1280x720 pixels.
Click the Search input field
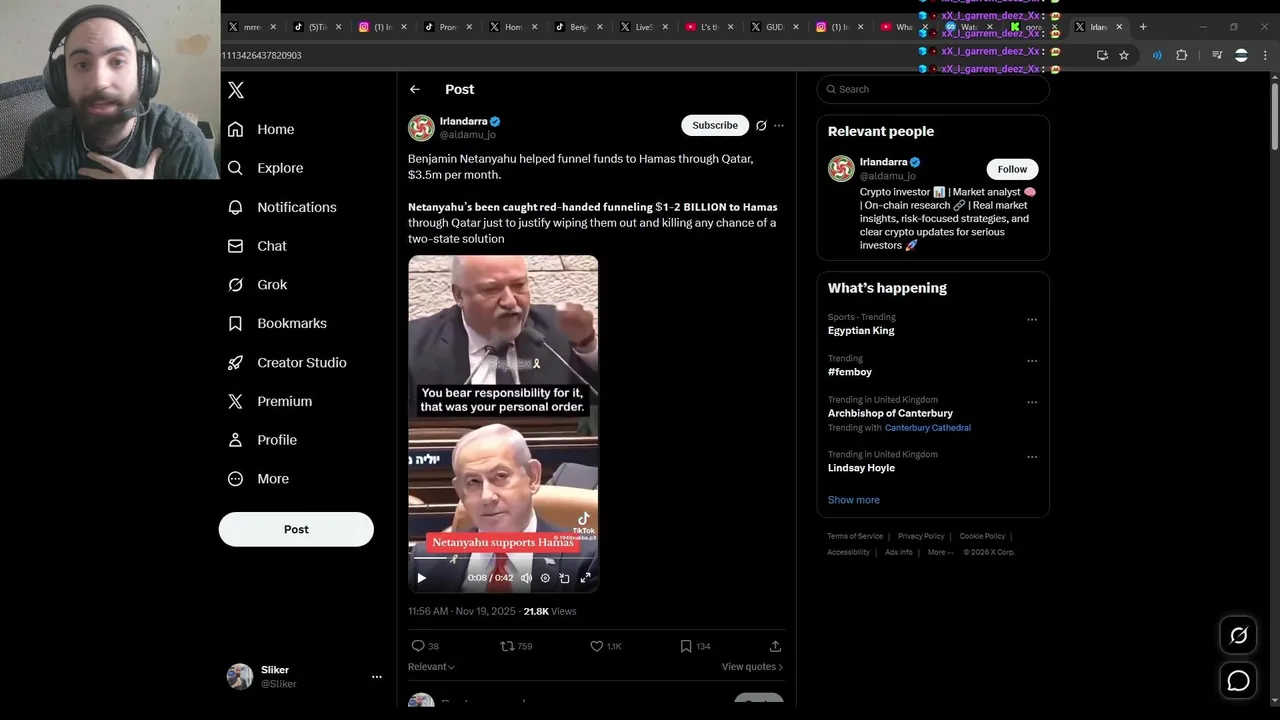933,89
